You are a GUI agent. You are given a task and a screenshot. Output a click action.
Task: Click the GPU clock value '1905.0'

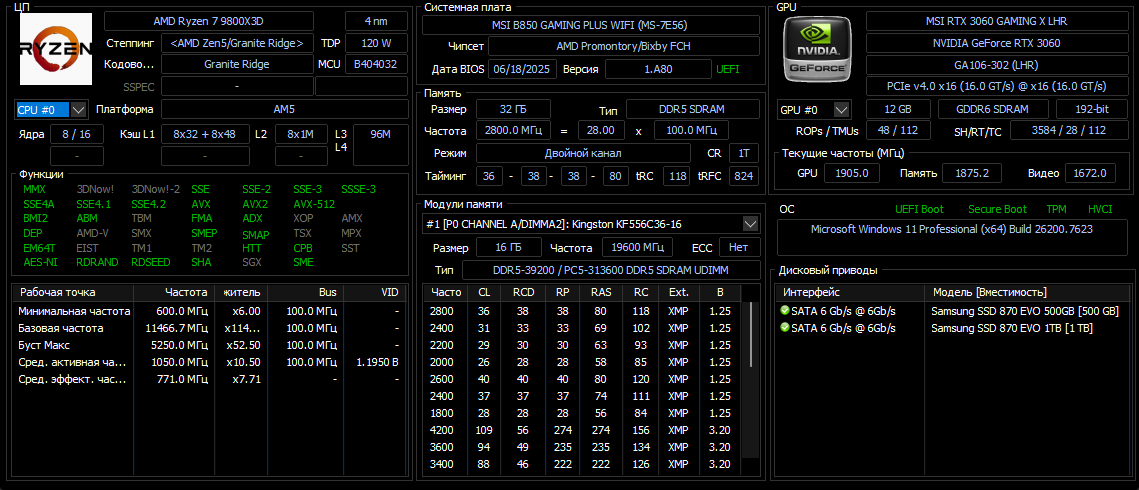pyautogui.click(x=853, y=173)
